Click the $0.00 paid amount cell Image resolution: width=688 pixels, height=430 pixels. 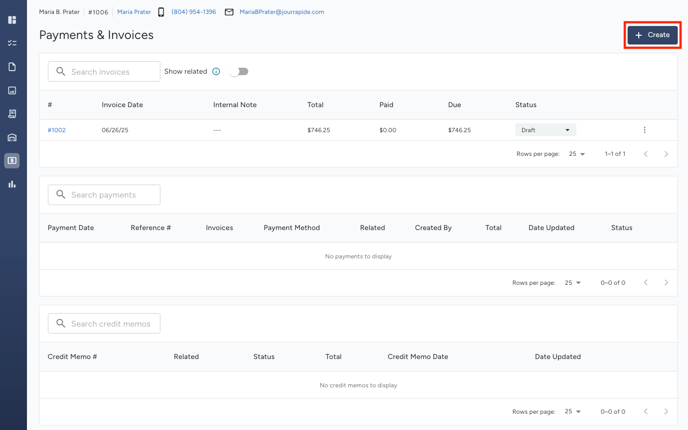click(x=388, y=130)
